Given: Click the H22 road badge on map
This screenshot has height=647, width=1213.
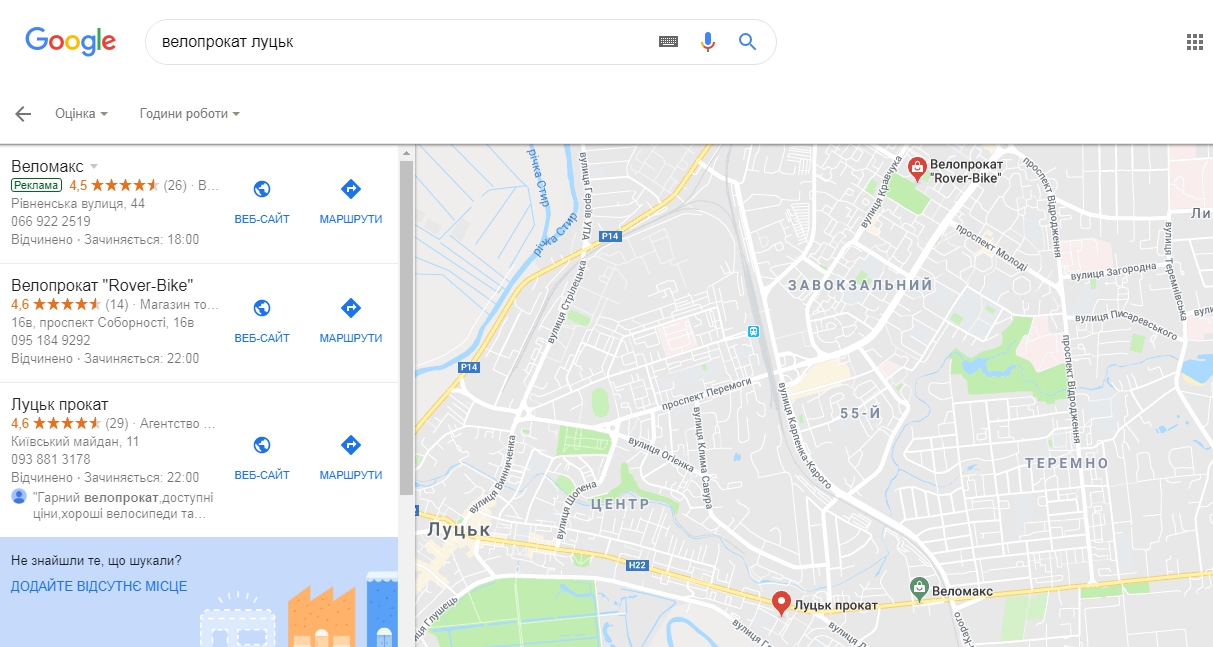Looking at the screenshot, I should coord(637,566).
